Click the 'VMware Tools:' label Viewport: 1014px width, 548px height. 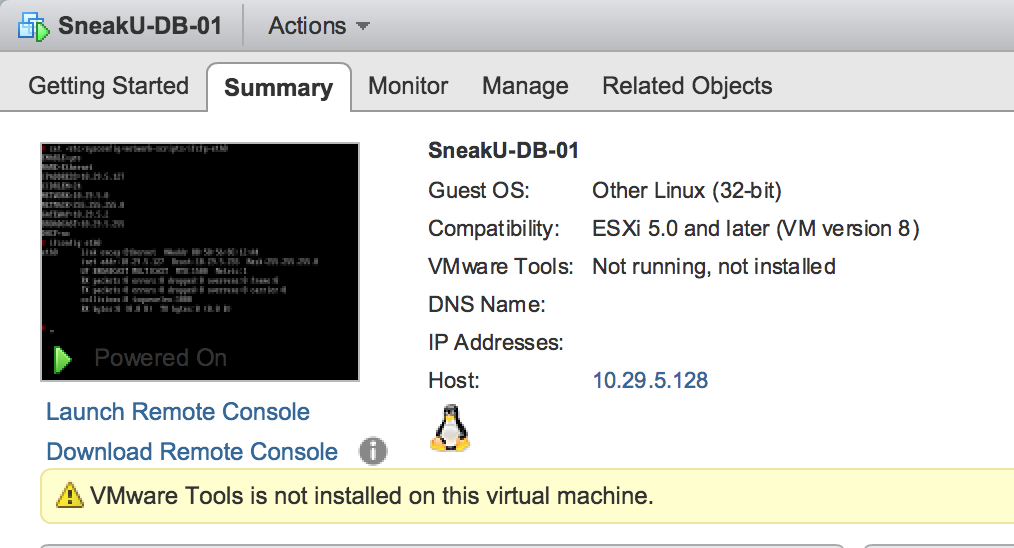click(x=501, y=266)
